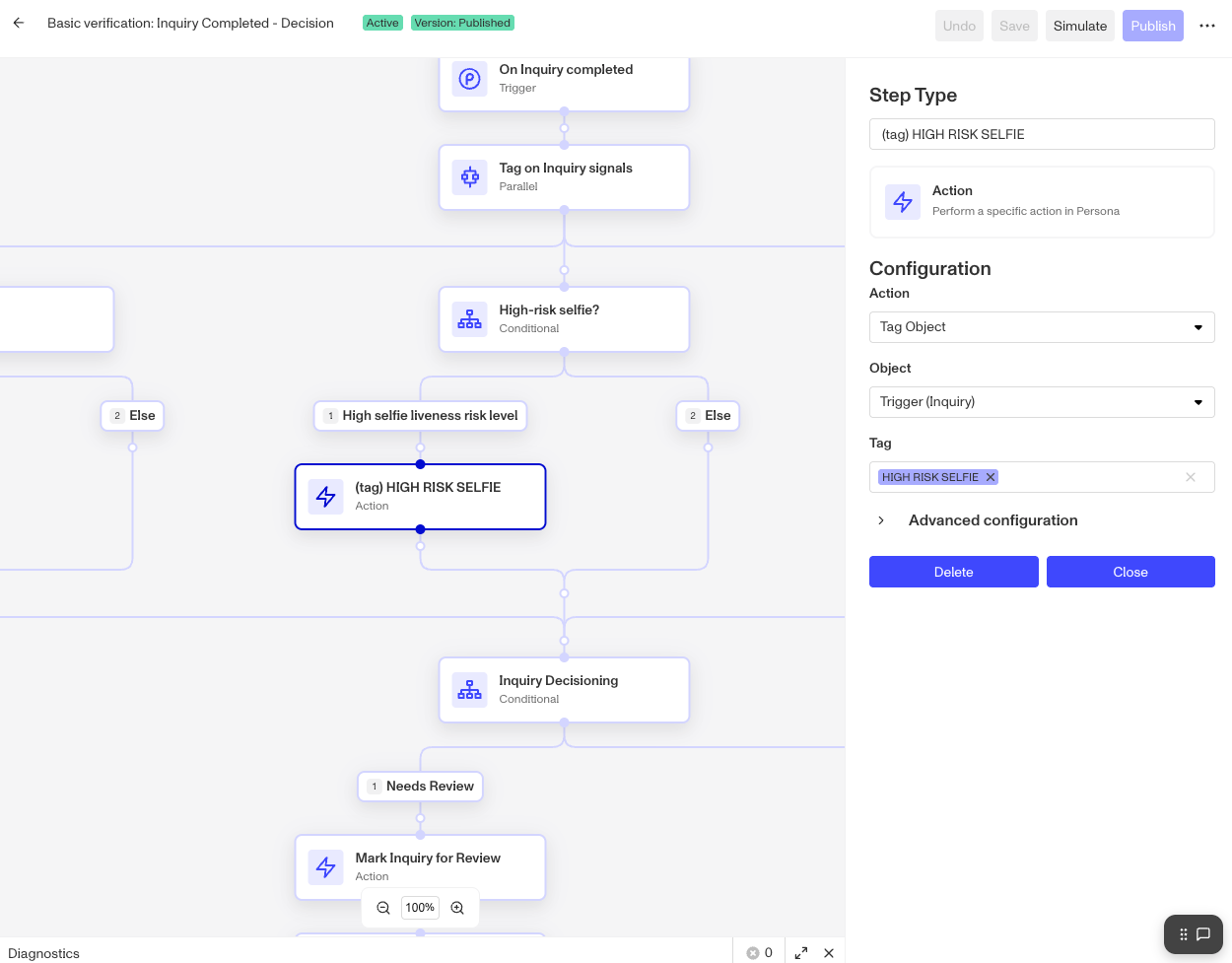Select the Needs Review branch label

pos(420,787)
